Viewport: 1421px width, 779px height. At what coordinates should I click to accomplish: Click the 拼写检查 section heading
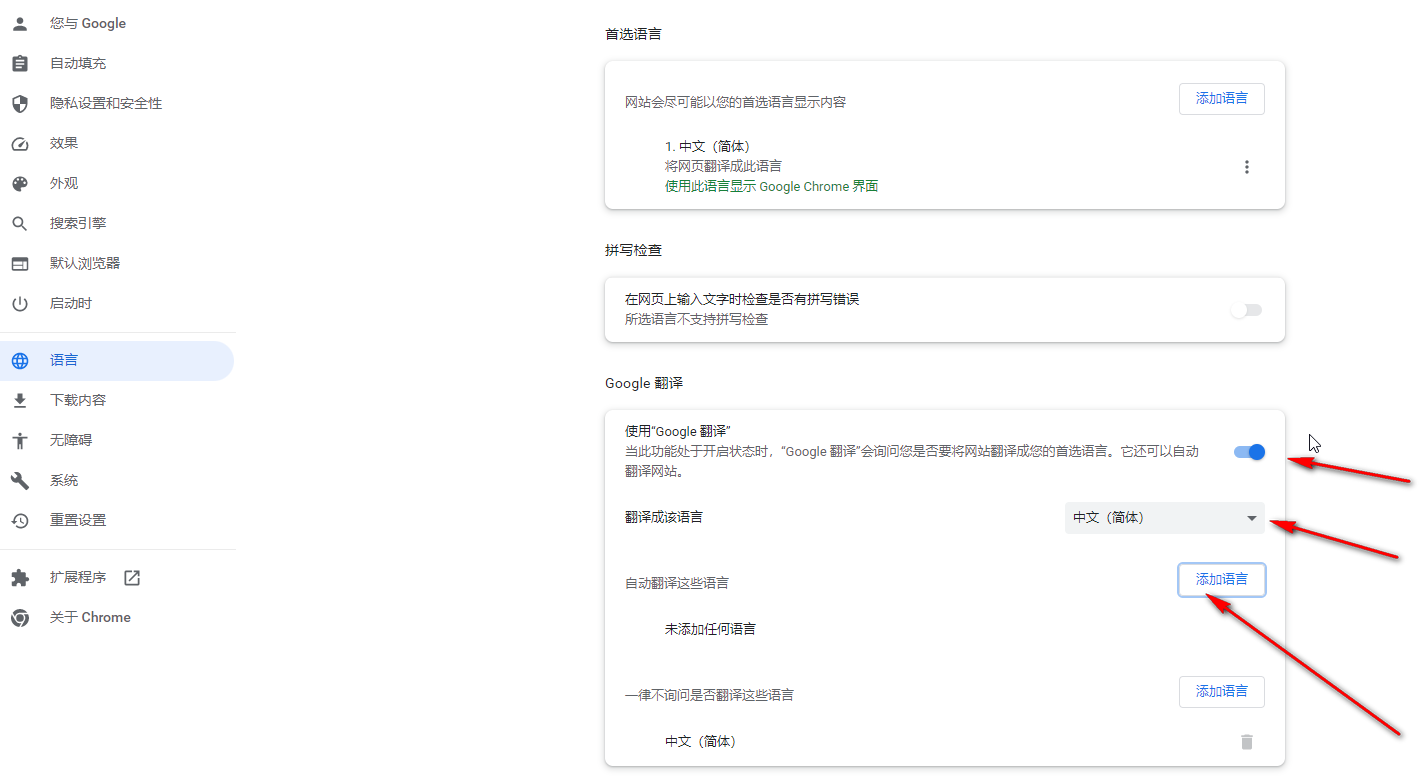pyautogui.click(x=633, y=250)
